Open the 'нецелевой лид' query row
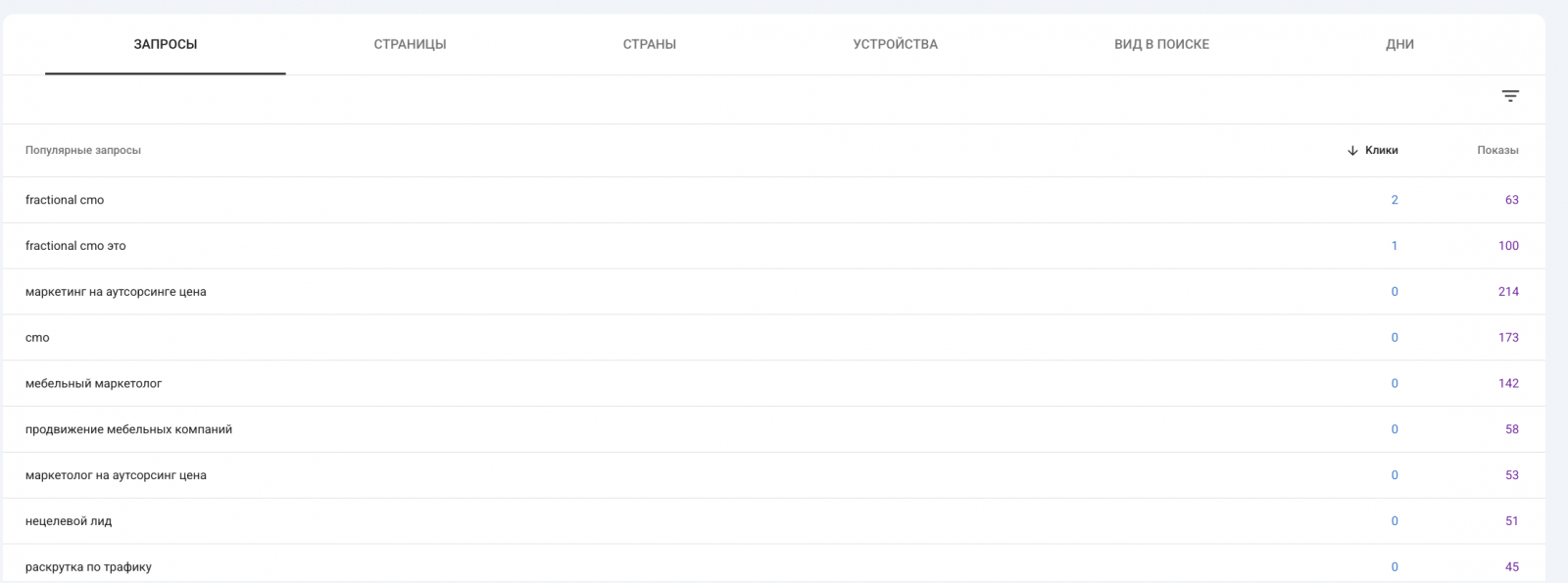Screen dimensions: 1568x583 773,522
